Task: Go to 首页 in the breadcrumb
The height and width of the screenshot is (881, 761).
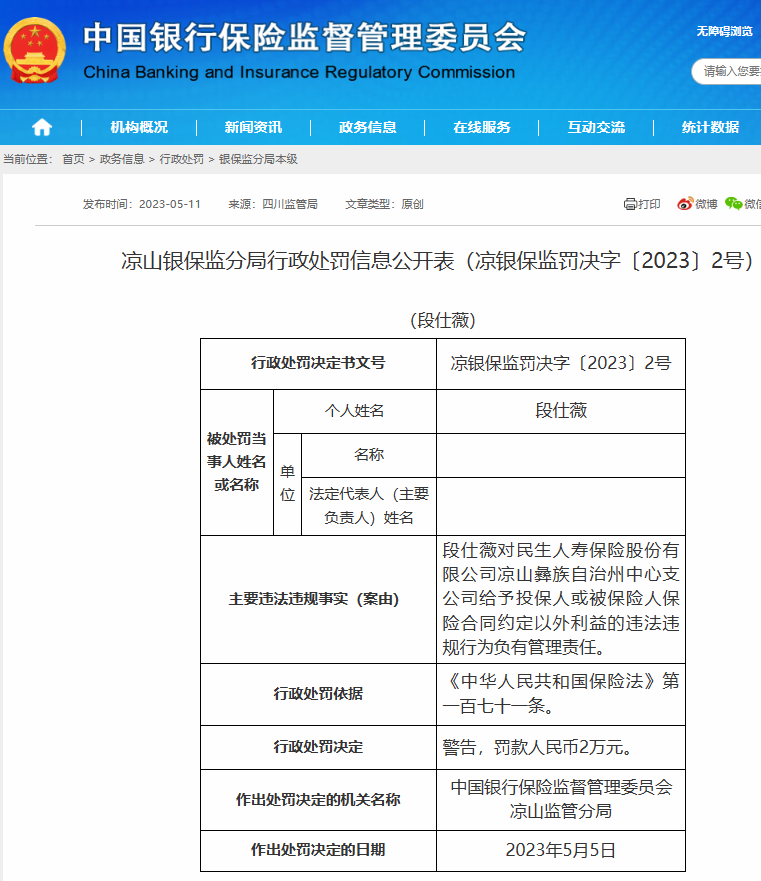Action: (73, 159)
